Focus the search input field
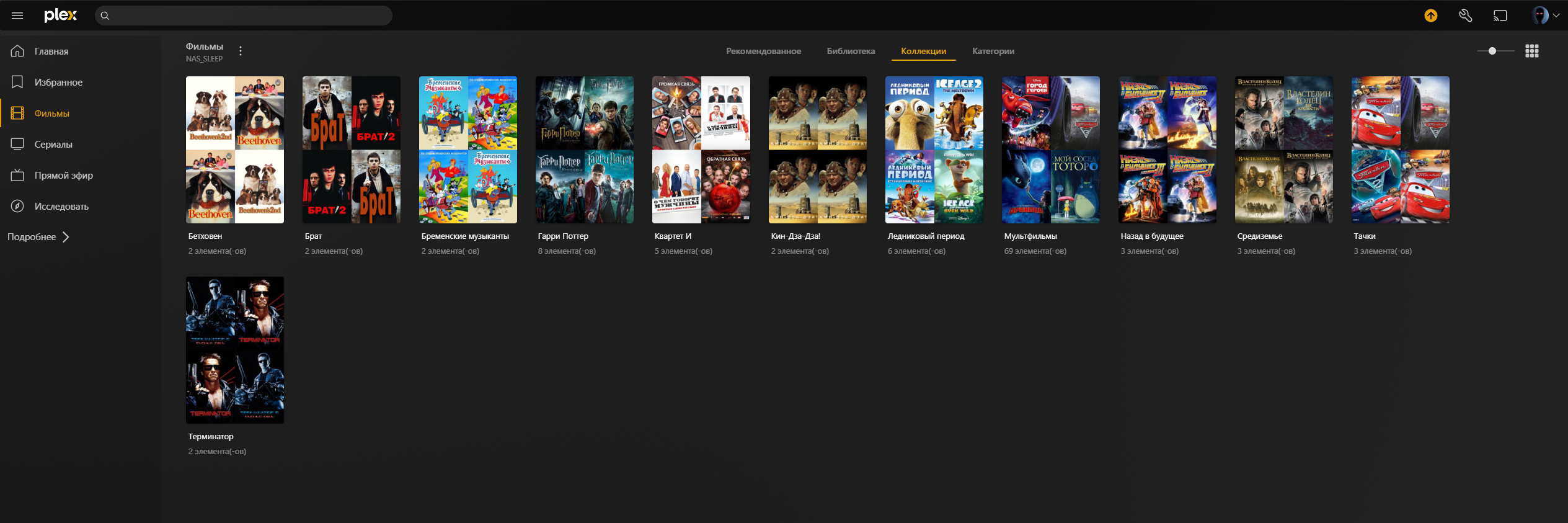This screenshot has width=1568, height=523. pos(244,16)
